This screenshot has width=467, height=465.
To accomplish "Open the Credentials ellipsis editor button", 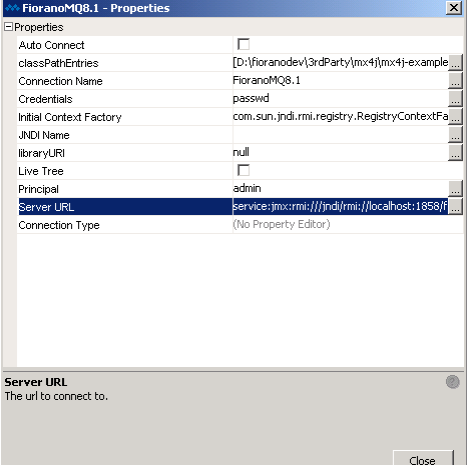I will click(455, 99).
